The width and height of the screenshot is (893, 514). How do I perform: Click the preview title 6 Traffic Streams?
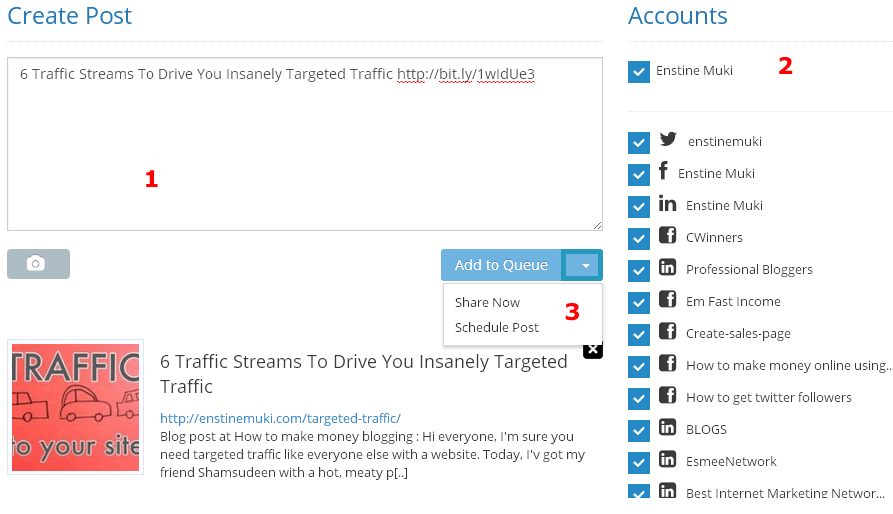[x=363, y=374]
